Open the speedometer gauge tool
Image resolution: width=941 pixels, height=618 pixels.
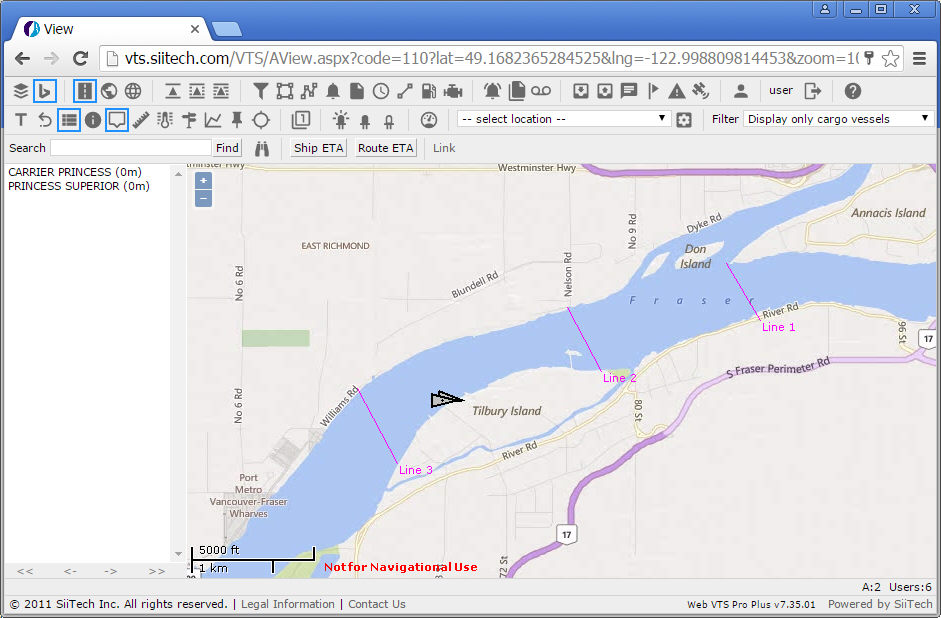429,120
